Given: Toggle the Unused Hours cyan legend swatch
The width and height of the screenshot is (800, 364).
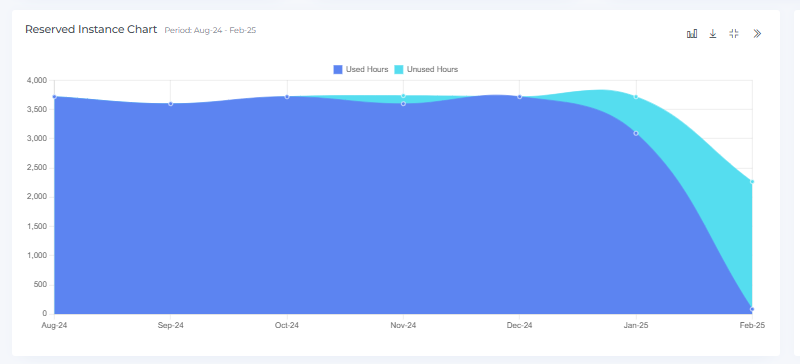Looking at the screenshot, I should pos(399,69).
